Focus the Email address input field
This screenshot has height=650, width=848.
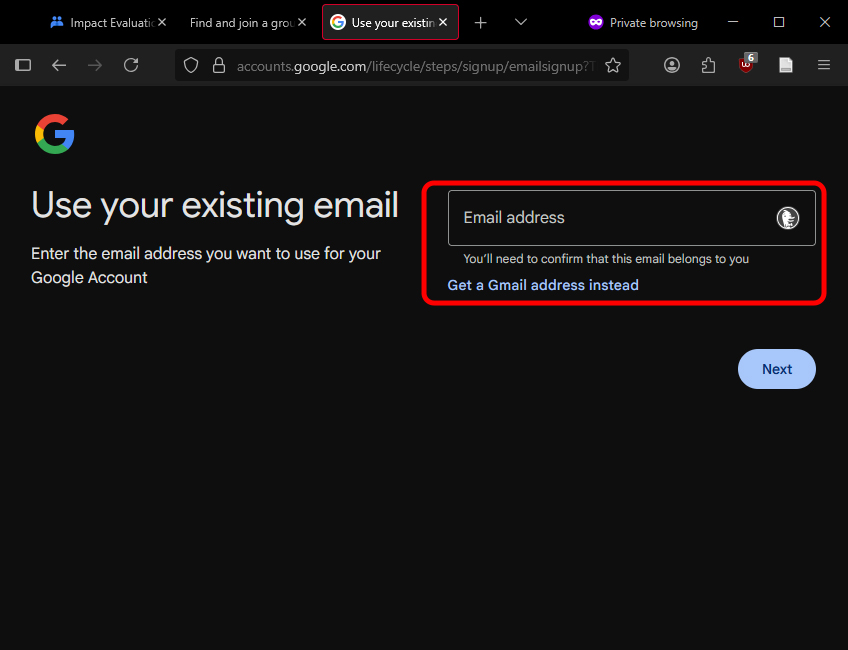(610, 218)
